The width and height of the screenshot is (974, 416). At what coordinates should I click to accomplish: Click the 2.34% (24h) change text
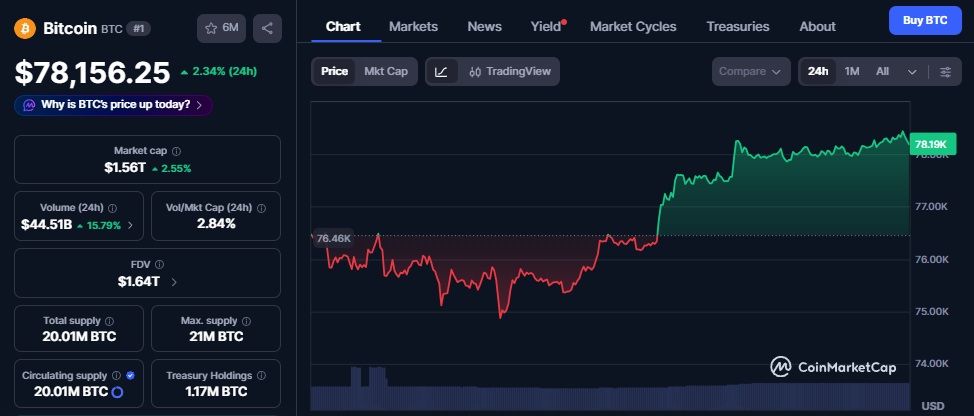[219, 72]
